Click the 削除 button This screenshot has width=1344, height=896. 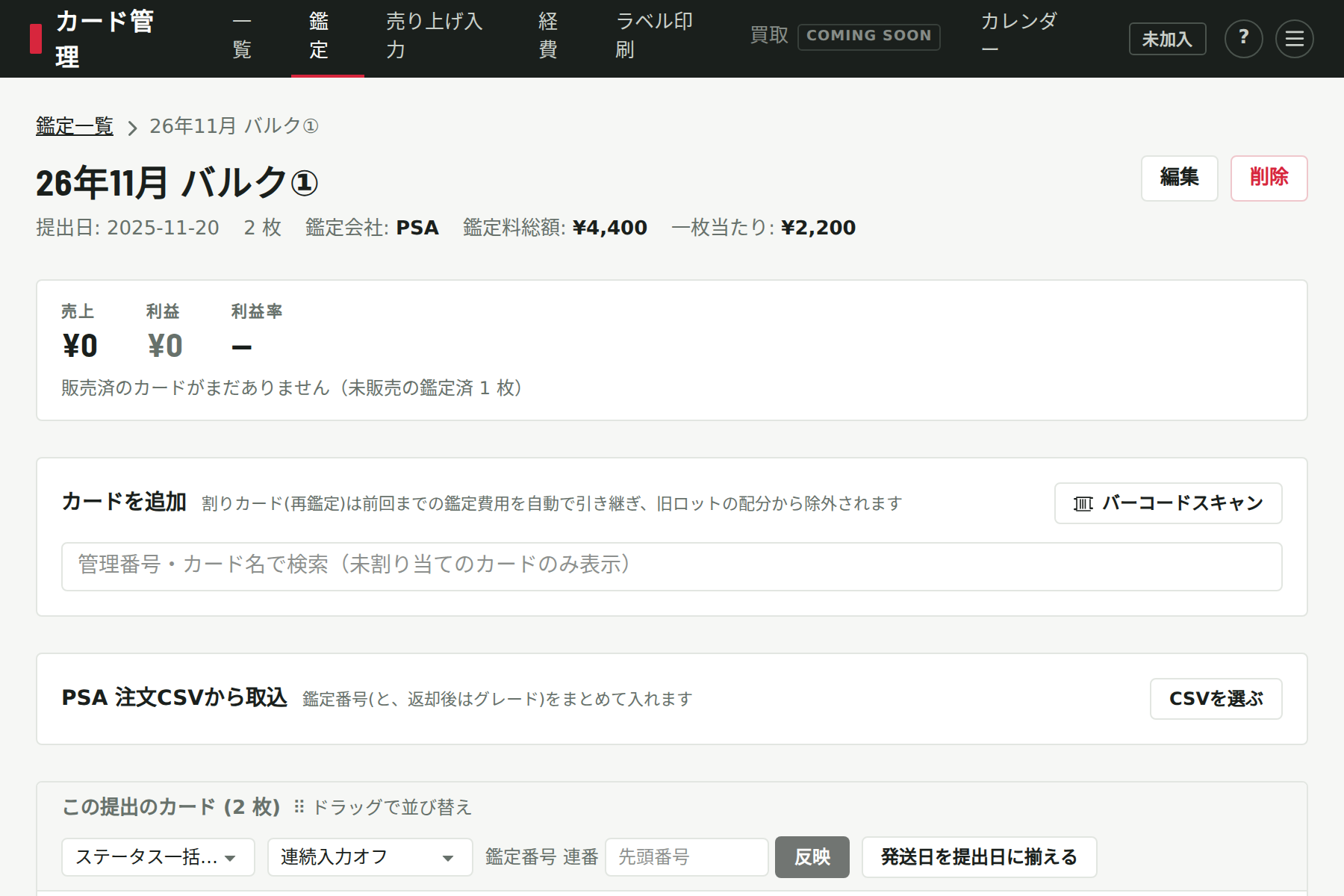(x=1269, y=178)
